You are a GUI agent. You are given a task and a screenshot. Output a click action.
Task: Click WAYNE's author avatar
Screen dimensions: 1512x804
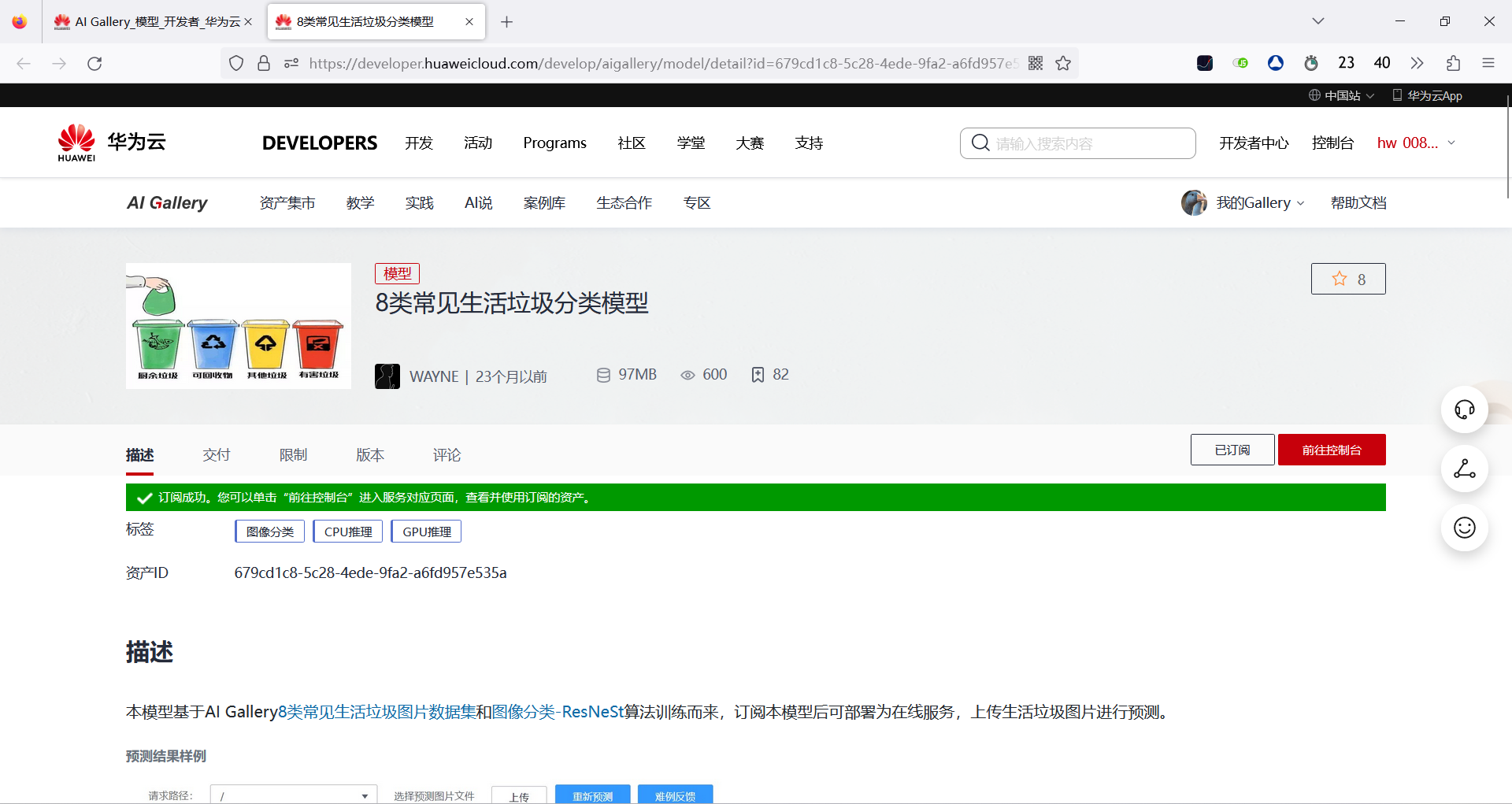coord(387,376)
